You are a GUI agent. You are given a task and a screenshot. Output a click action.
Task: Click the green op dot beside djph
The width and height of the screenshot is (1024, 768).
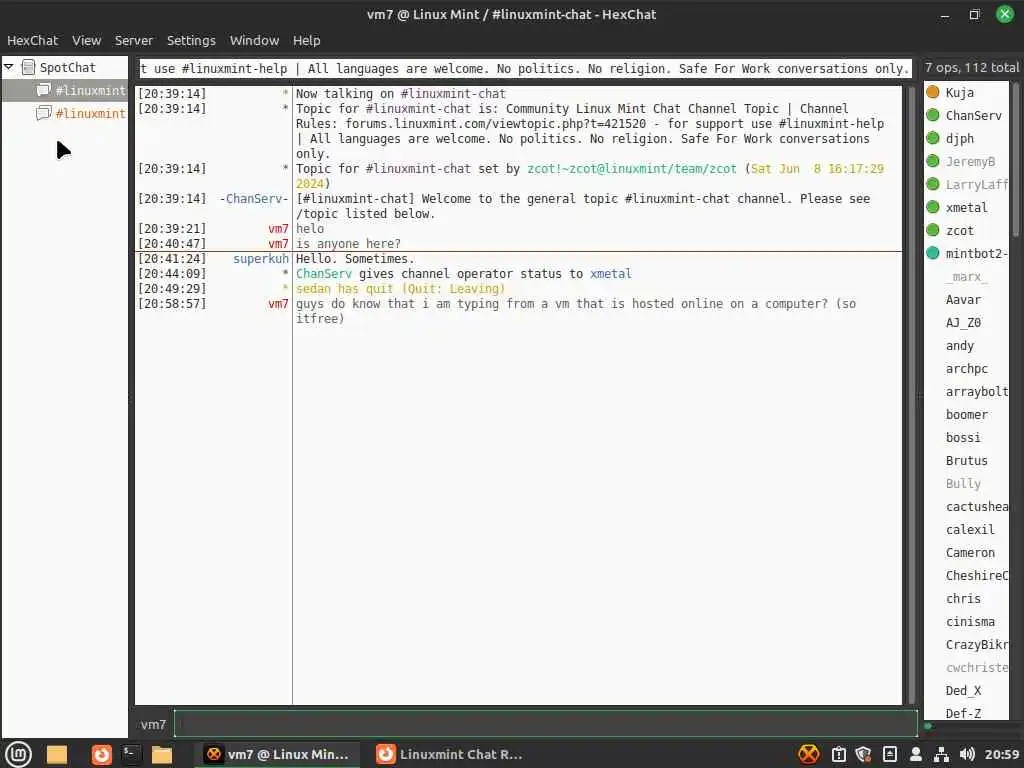pyautogui.click(x=933, y=138)
